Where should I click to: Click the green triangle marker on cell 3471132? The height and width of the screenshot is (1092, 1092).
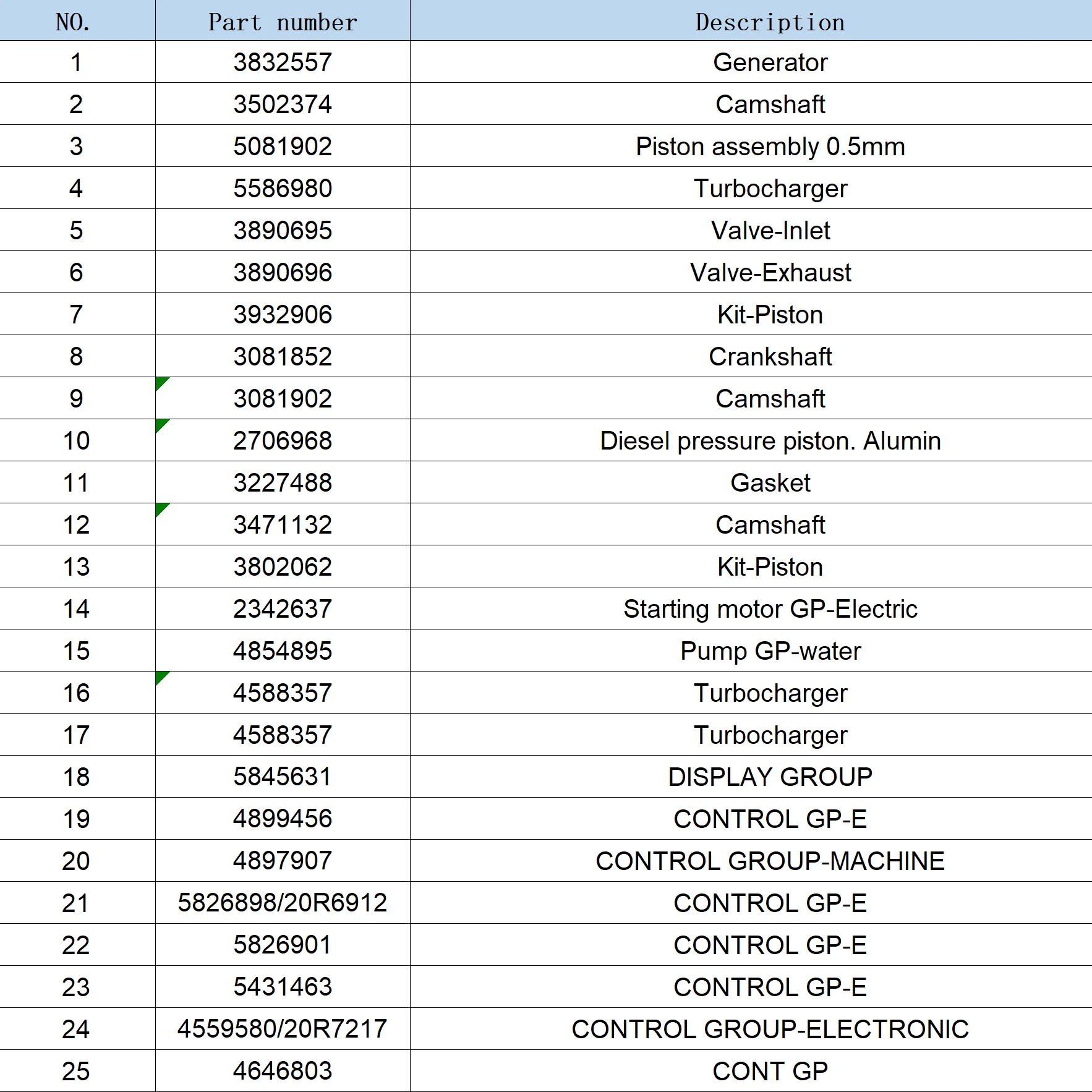tap(161, 508)
